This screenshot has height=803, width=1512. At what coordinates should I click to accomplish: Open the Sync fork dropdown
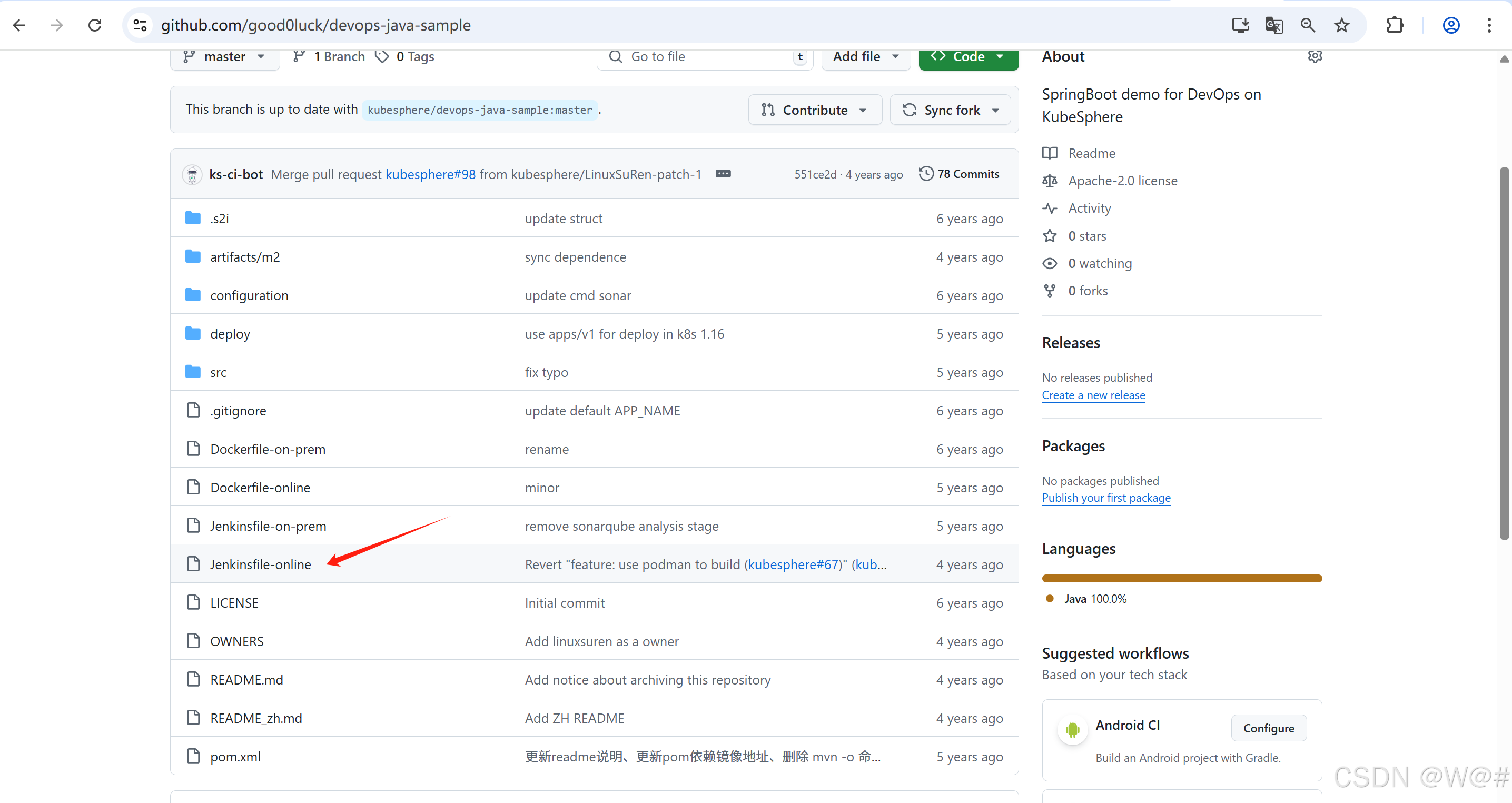point(950,110)
